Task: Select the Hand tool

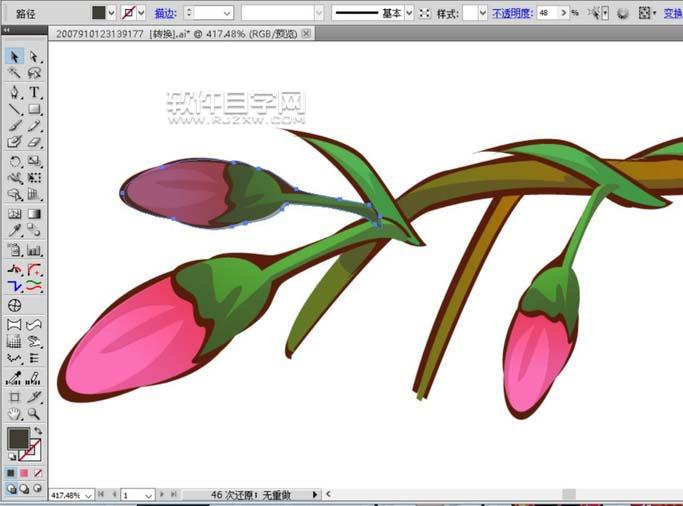Action: (x=15, y=413)
